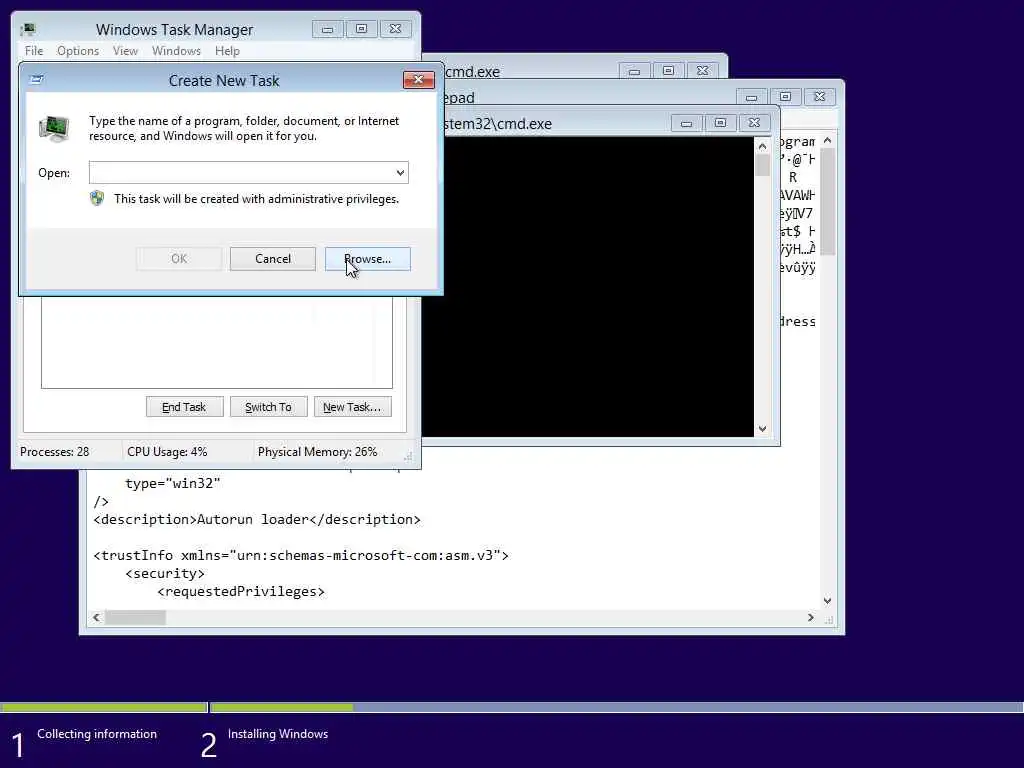1024x768 pixels.
Task: Close the Notepad window
Action: tap(820, 97)
